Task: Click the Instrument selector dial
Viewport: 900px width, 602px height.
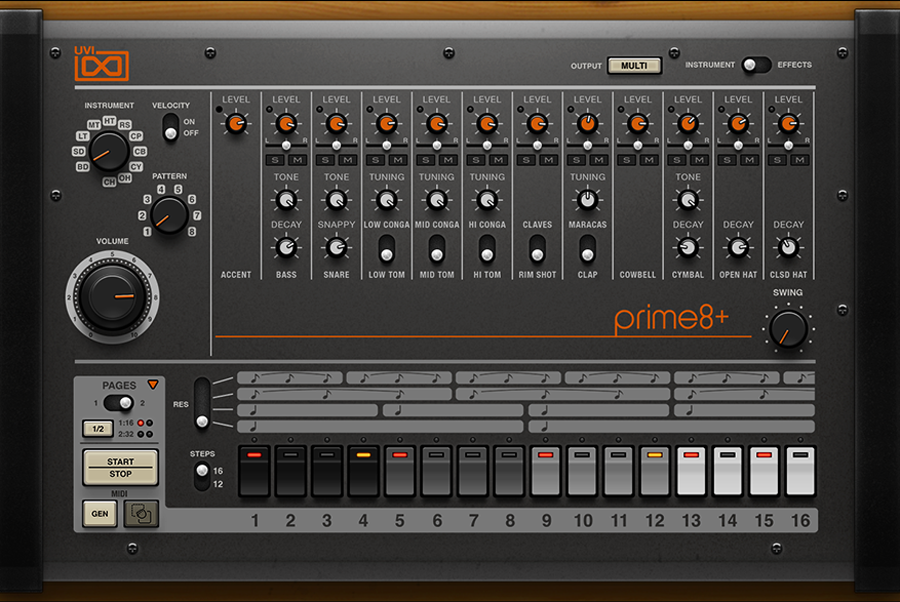Action: [x=109, y=152]
